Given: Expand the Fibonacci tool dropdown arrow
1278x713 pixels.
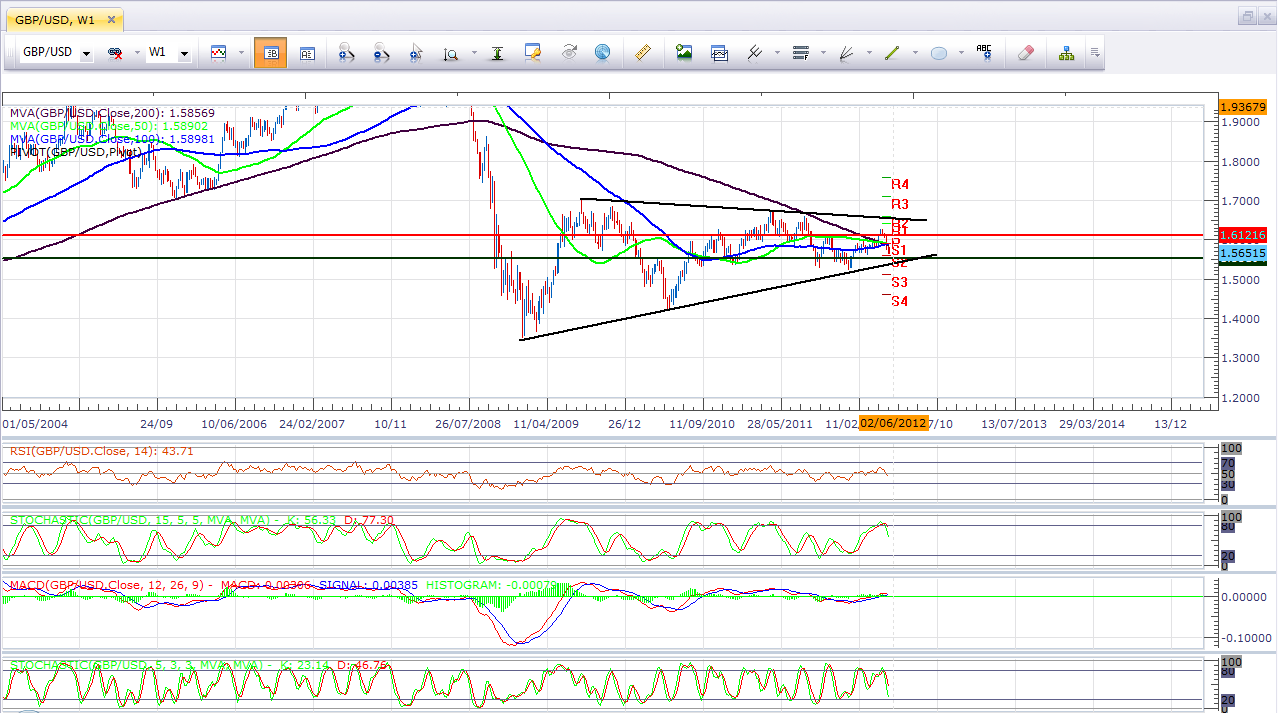Looking at the screenshot, I should [822, 53].
